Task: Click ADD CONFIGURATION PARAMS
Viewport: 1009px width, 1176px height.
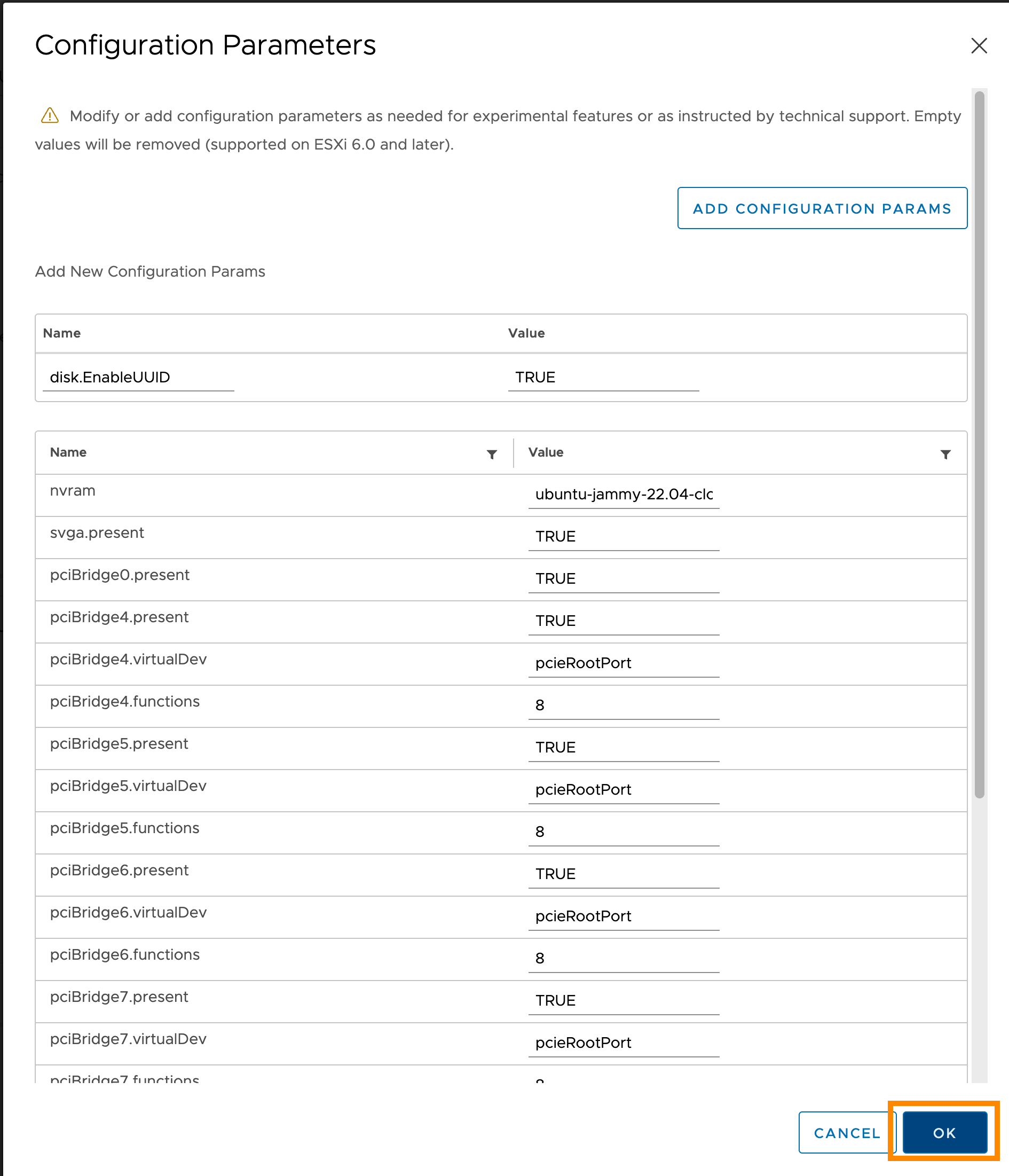Action: (822, 208)
